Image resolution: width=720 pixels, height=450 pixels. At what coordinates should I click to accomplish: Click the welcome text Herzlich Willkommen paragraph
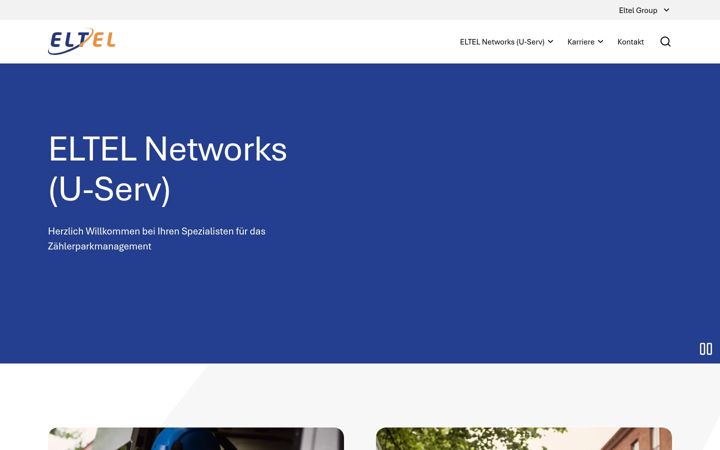(x=157, y=239)
